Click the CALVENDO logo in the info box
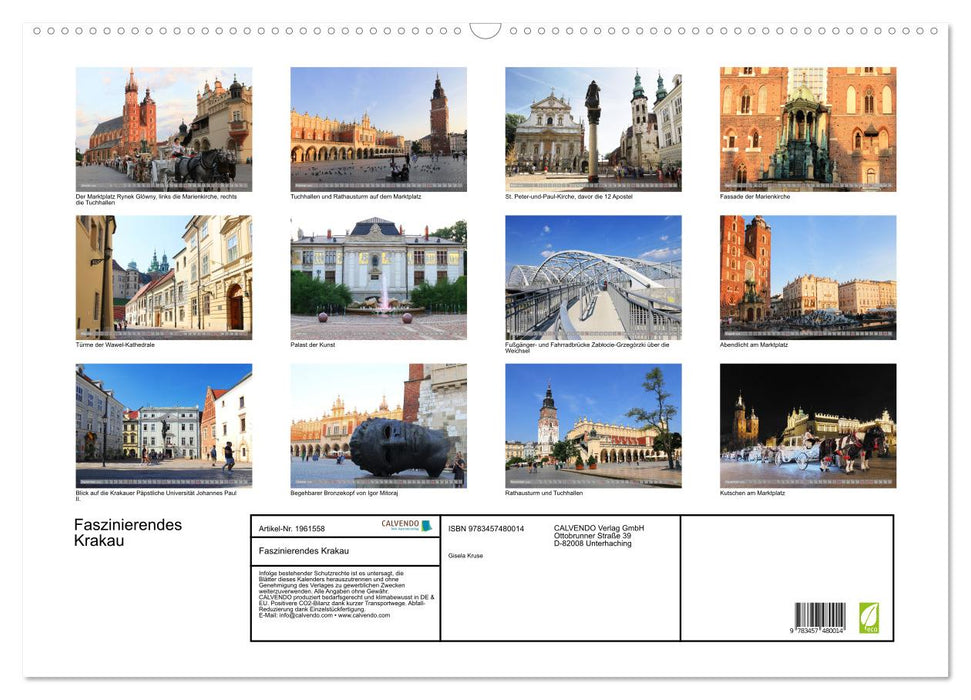 pyautogui.click(x=399, y=523)
